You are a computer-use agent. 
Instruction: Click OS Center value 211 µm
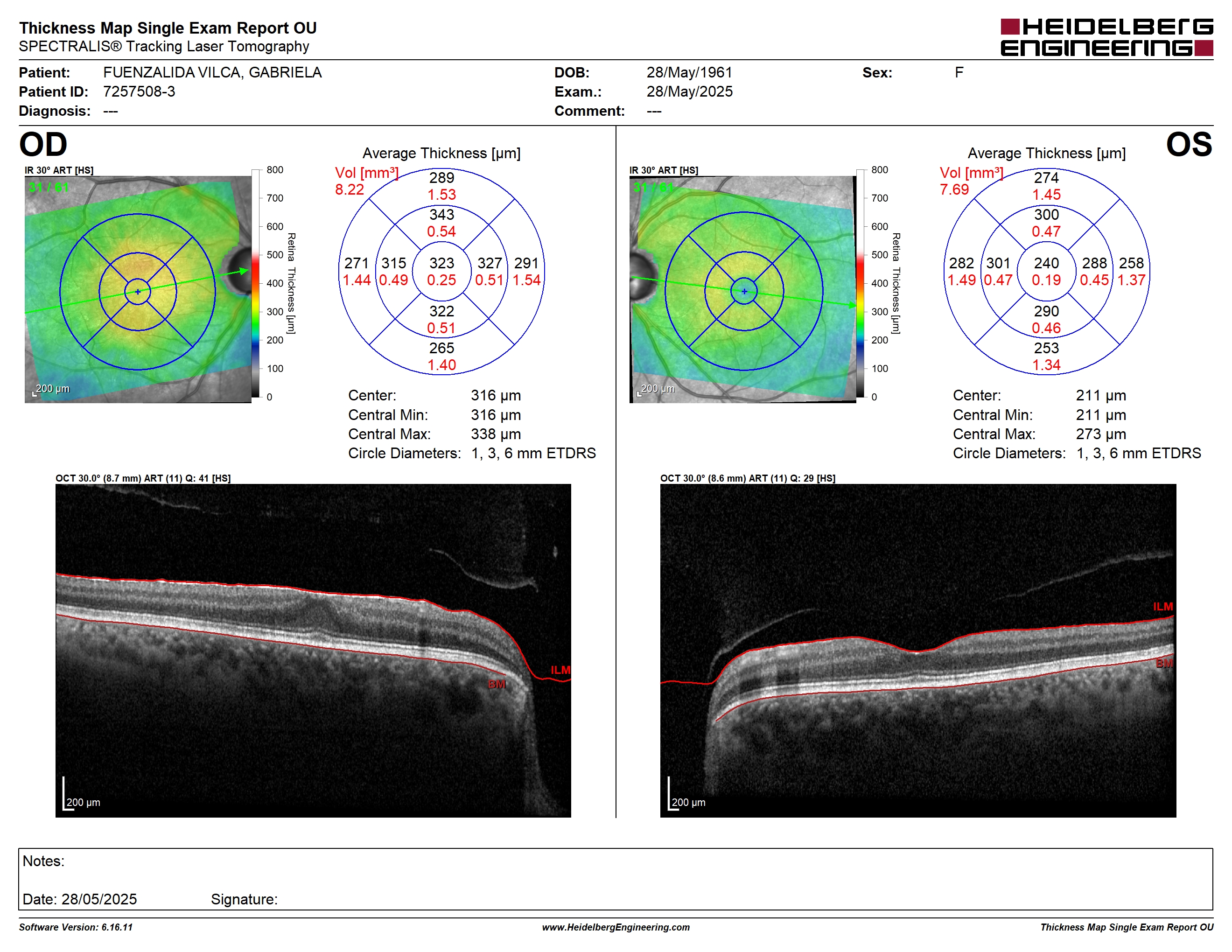[1100, 395]
